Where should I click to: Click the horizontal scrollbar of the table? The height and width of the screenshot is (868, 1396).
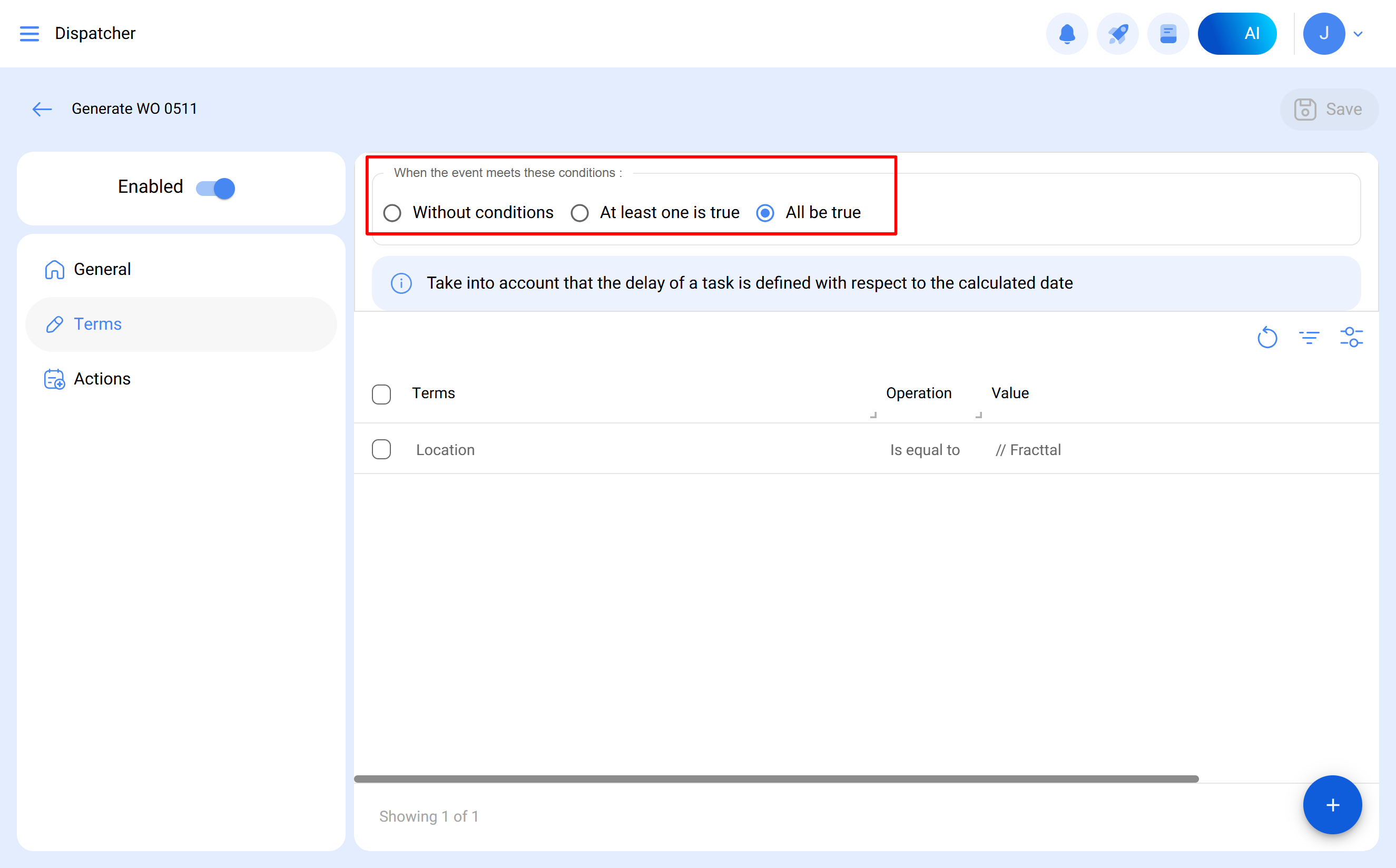click(776, 779)
